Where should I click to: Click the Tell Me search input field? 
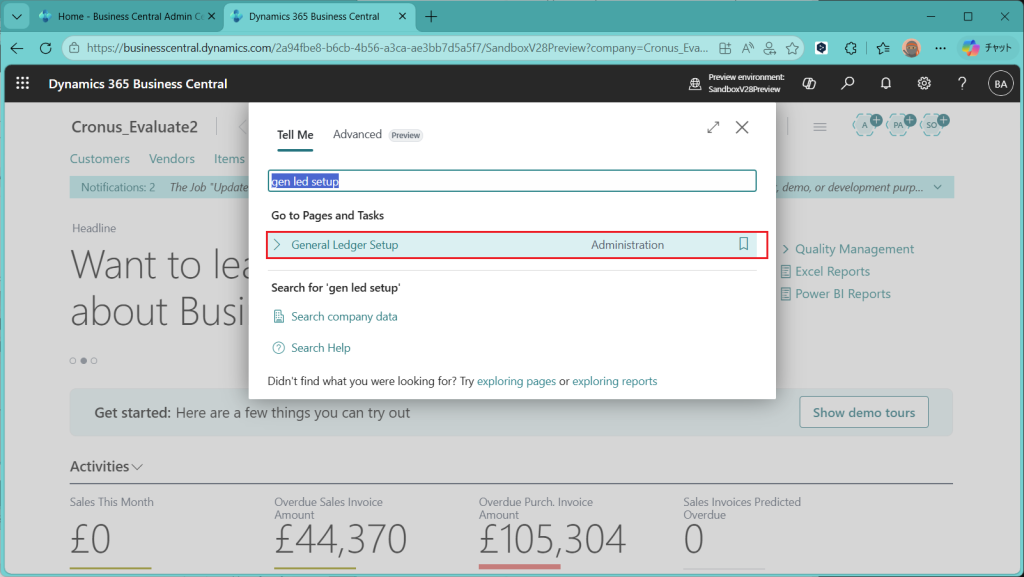pyautogui.click(x=512, y=182)
